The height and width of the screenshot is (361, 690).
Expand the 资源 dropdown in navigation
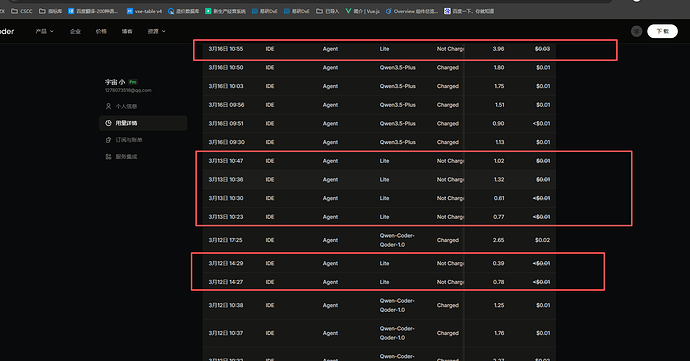pyautogui.click(x=157, y=31)
